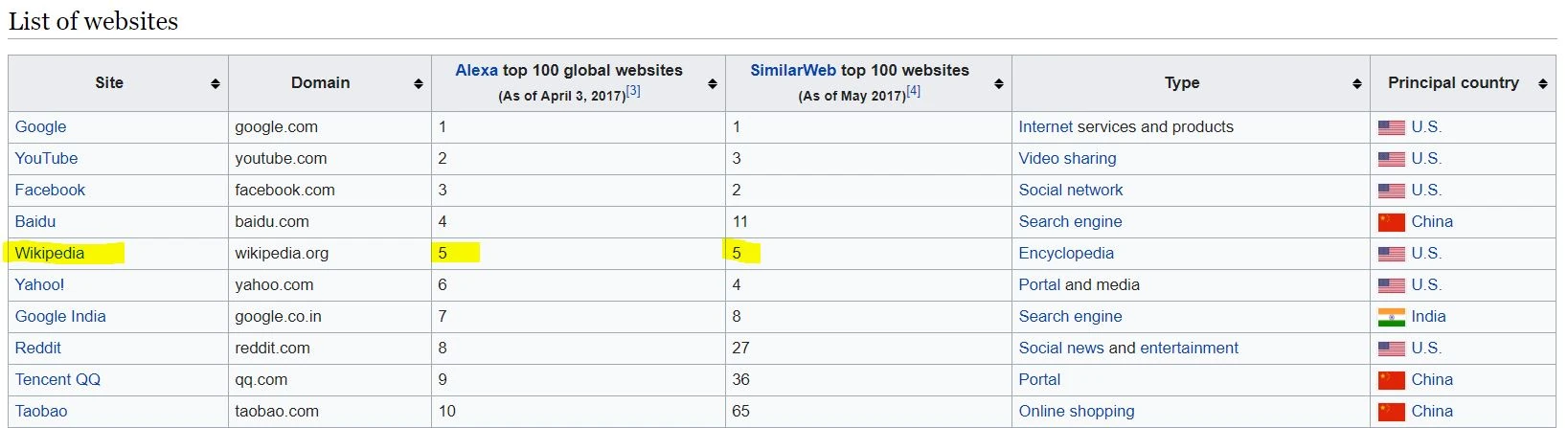Select the reddit.com domain cell
The height and width of the screenshot is (428, 1568).
[330, 348]
